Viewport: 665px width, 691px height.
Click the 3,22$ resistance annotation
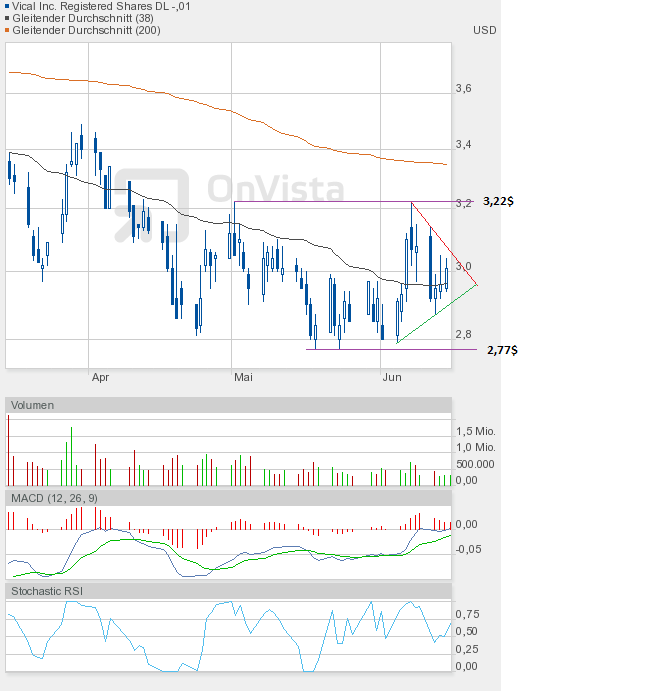tap(498, 201)
